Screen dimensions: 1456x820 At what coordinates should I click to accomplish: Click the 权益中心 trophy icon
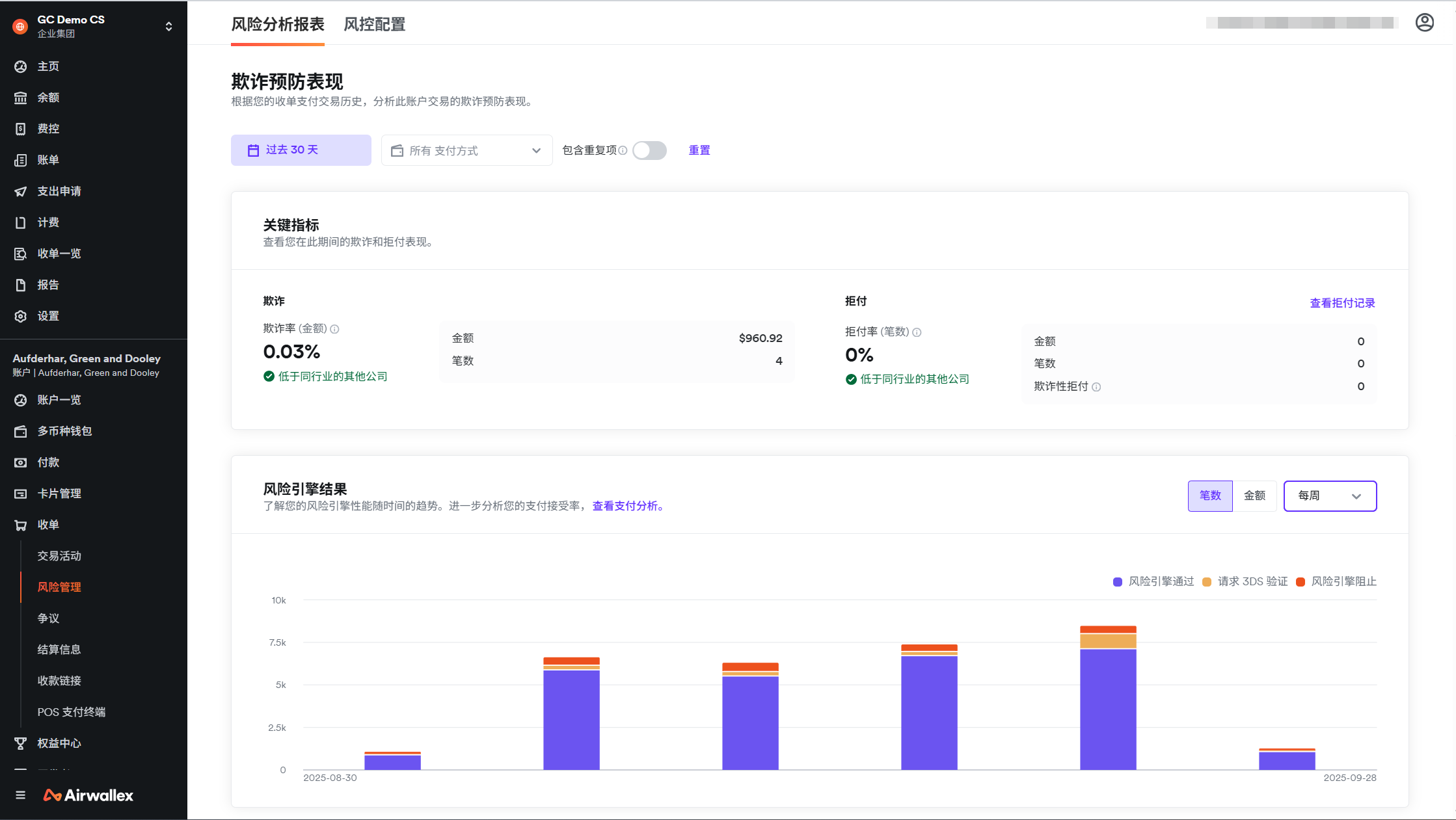tap(21, 743)
